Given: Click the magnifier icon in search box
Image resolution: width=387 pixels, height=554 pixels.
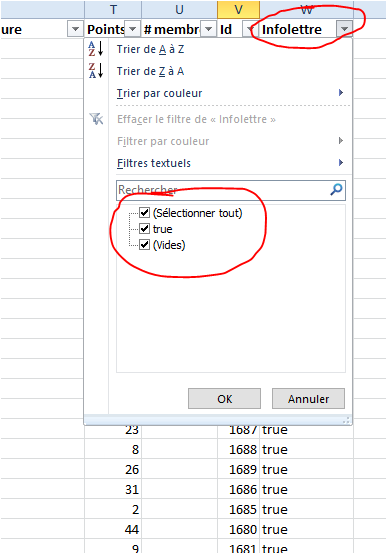Looking at the screenshot, I should click(x=336, y=190).
